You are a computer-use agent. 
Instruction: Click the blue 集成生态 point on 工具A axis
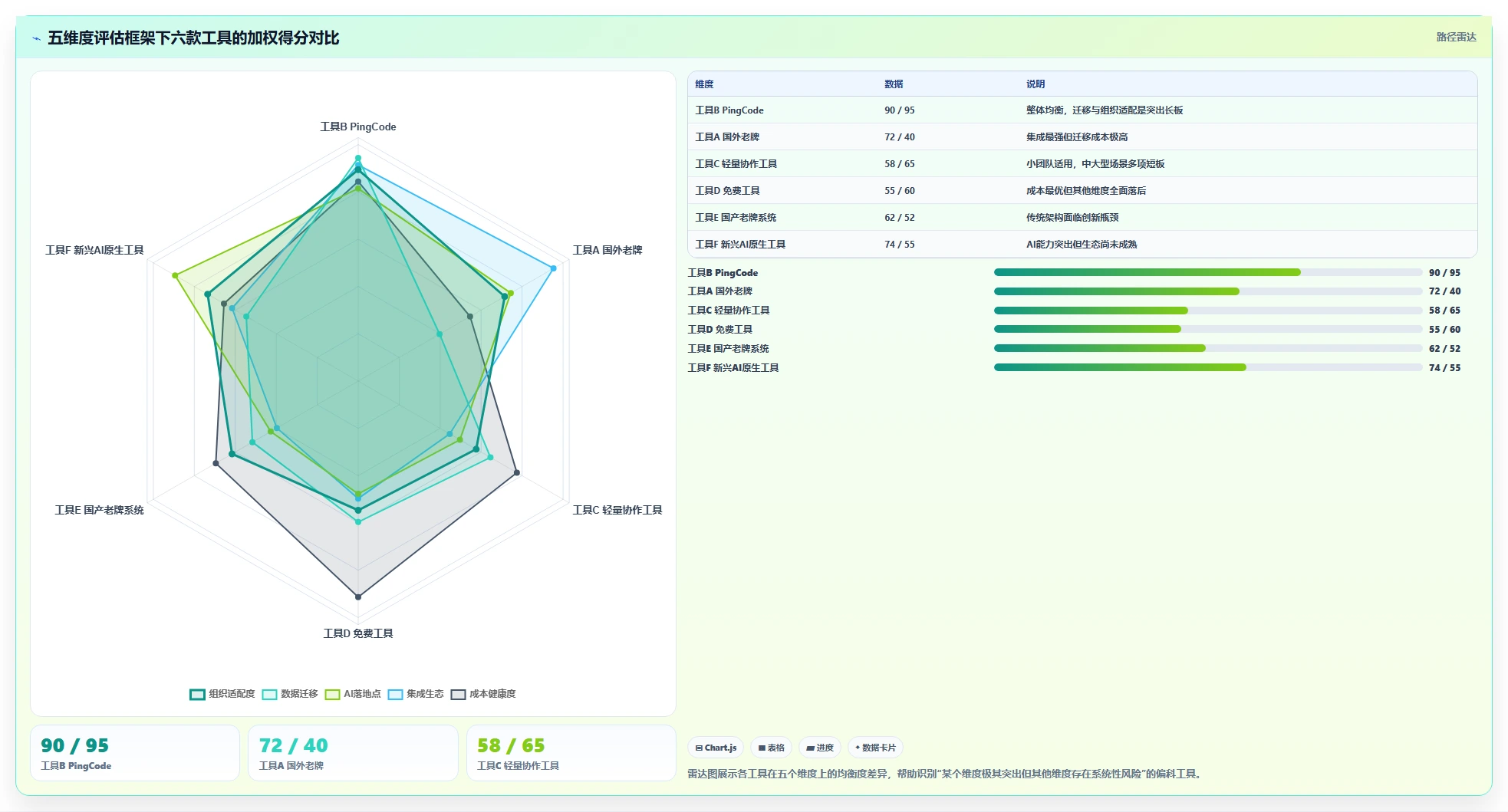553,268
